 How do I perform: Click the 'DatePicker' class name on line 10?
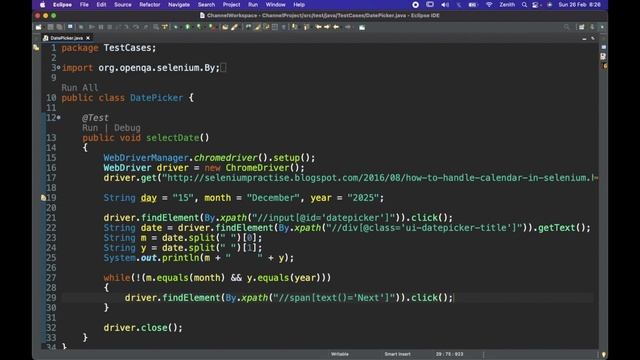click(156, 98)
